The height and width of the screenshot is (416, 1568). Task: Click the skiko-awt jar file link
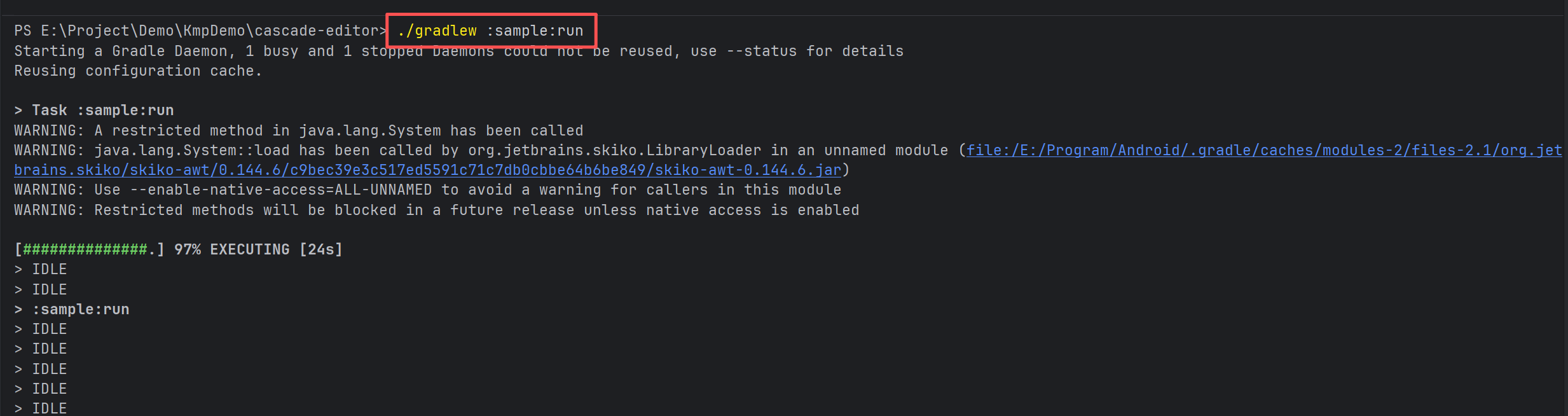[x=1264, y=151]
